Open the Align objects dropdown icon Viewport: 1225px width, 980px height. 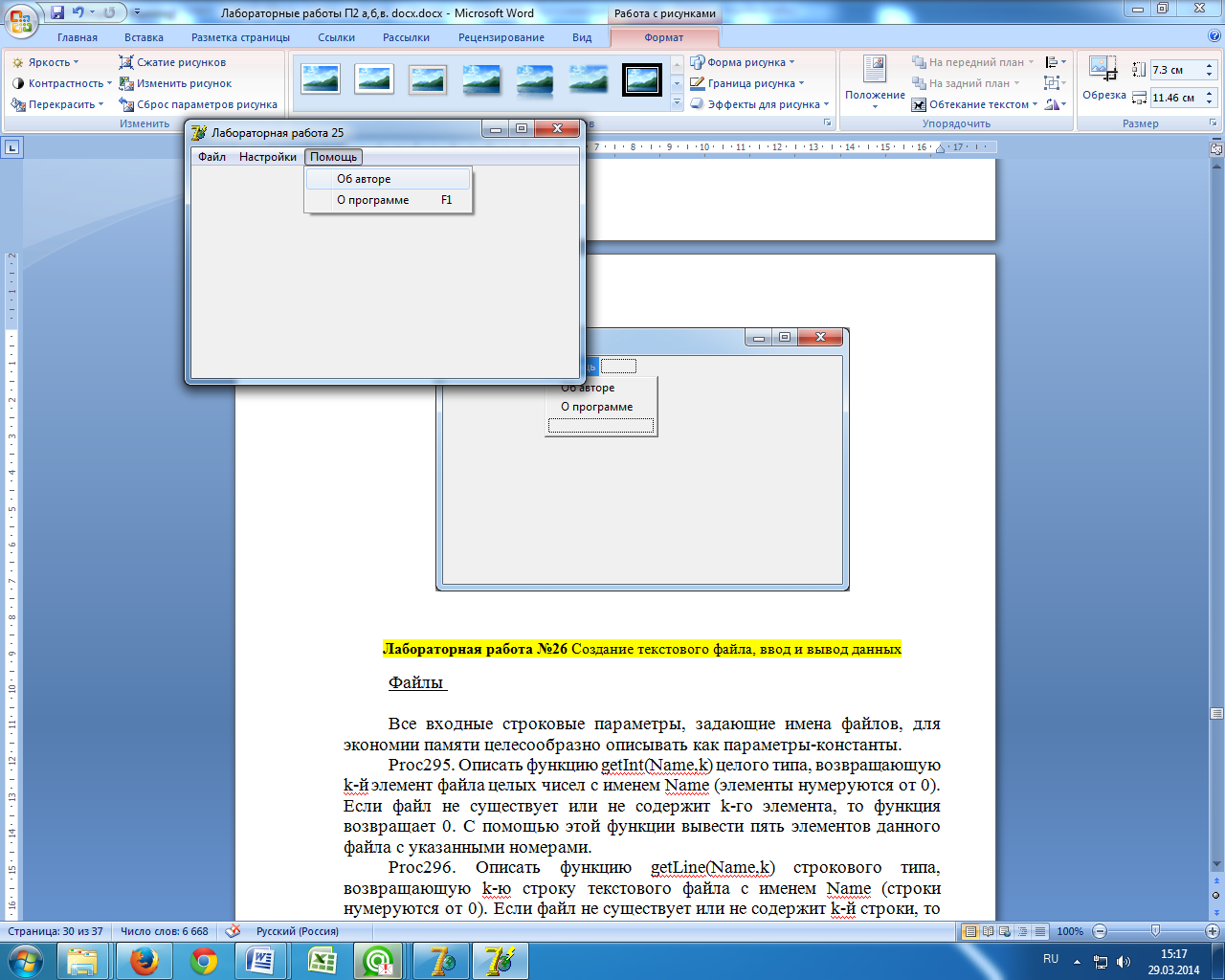pos(1056,62)
